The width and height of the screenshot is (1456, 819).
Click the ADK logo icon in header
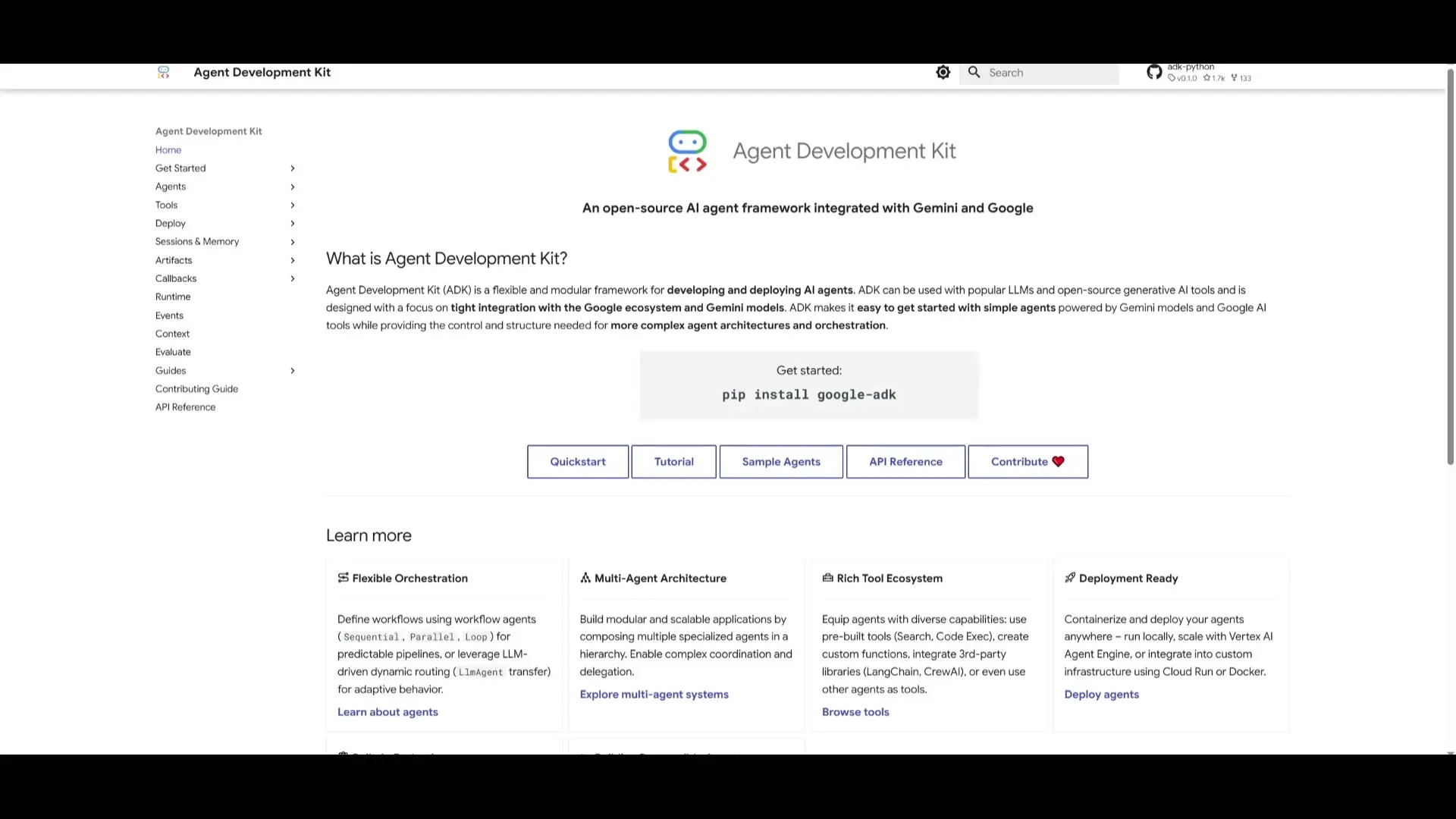click(x=163, y=72)
